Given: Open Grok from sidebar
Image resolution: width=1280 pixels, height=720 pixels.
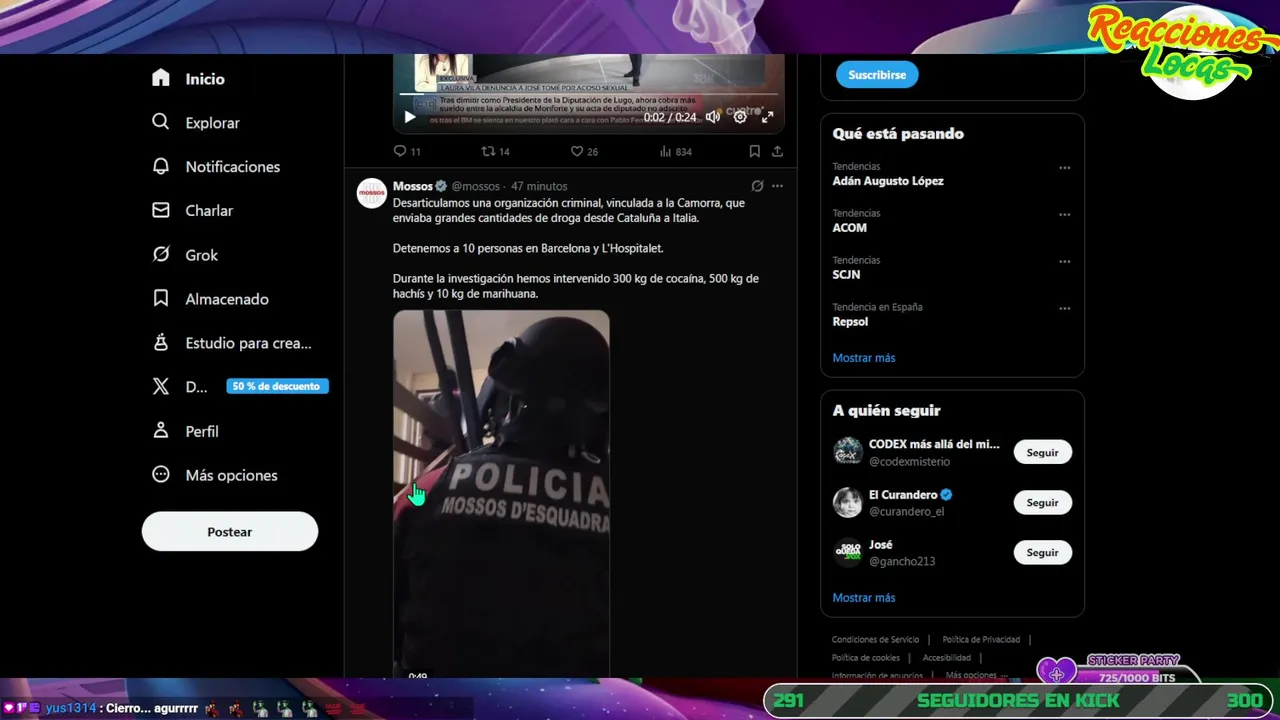Looking at the screenshot, I should click(x=185, y=255).
